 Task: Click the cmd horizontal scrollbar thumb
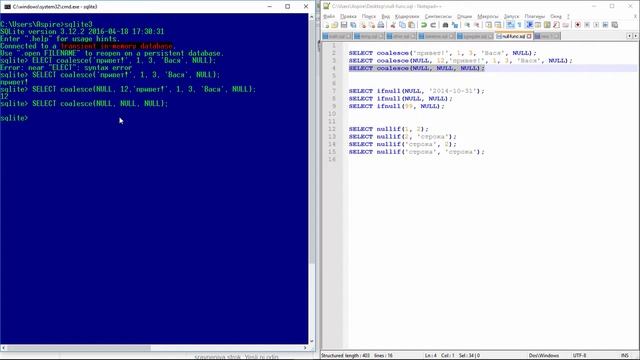click(x=79, y=348)
